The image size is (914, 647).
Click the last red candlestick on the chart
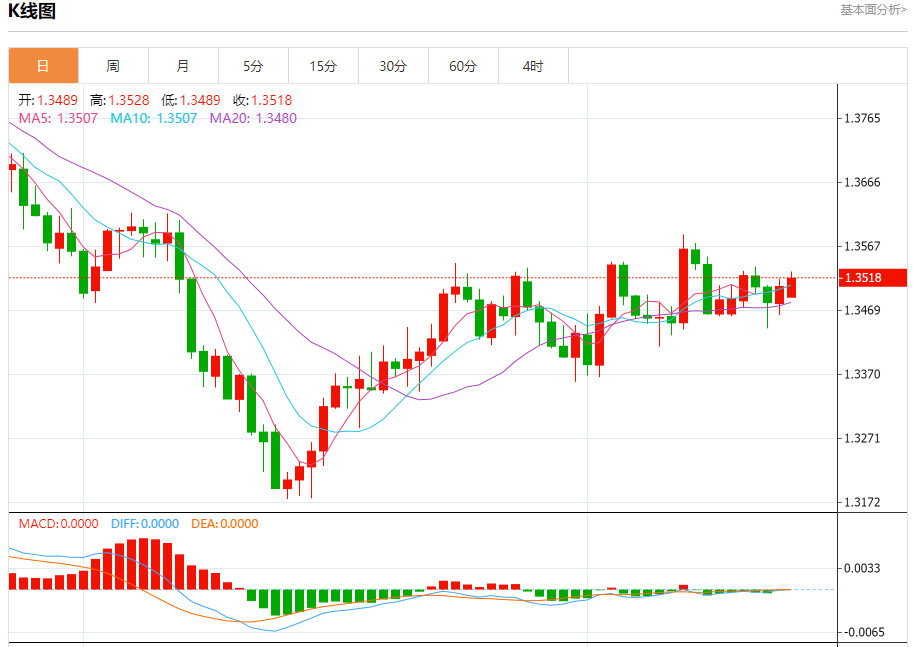coord(791,287)
